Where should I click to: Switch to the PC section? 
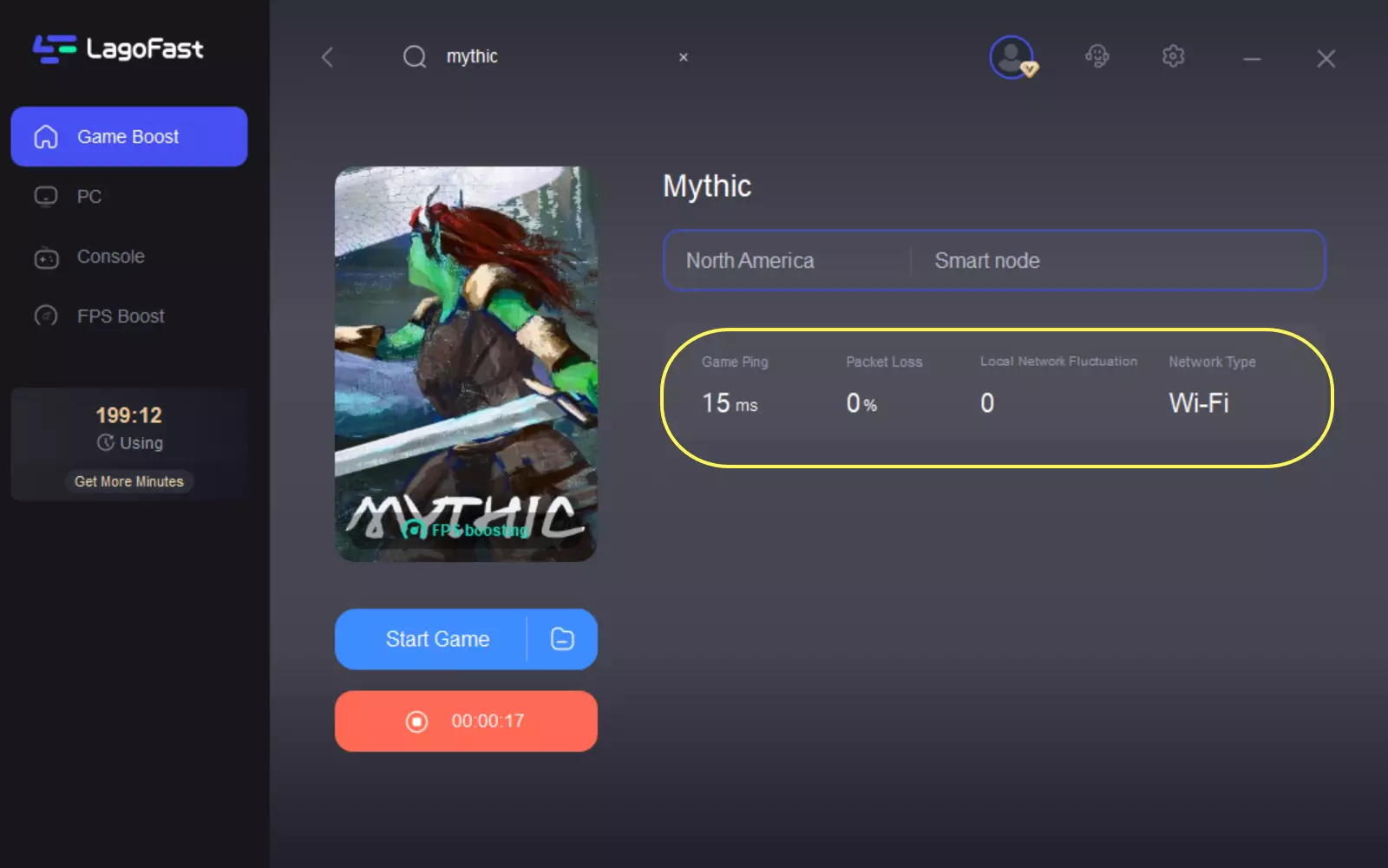(x=88, y=197)
